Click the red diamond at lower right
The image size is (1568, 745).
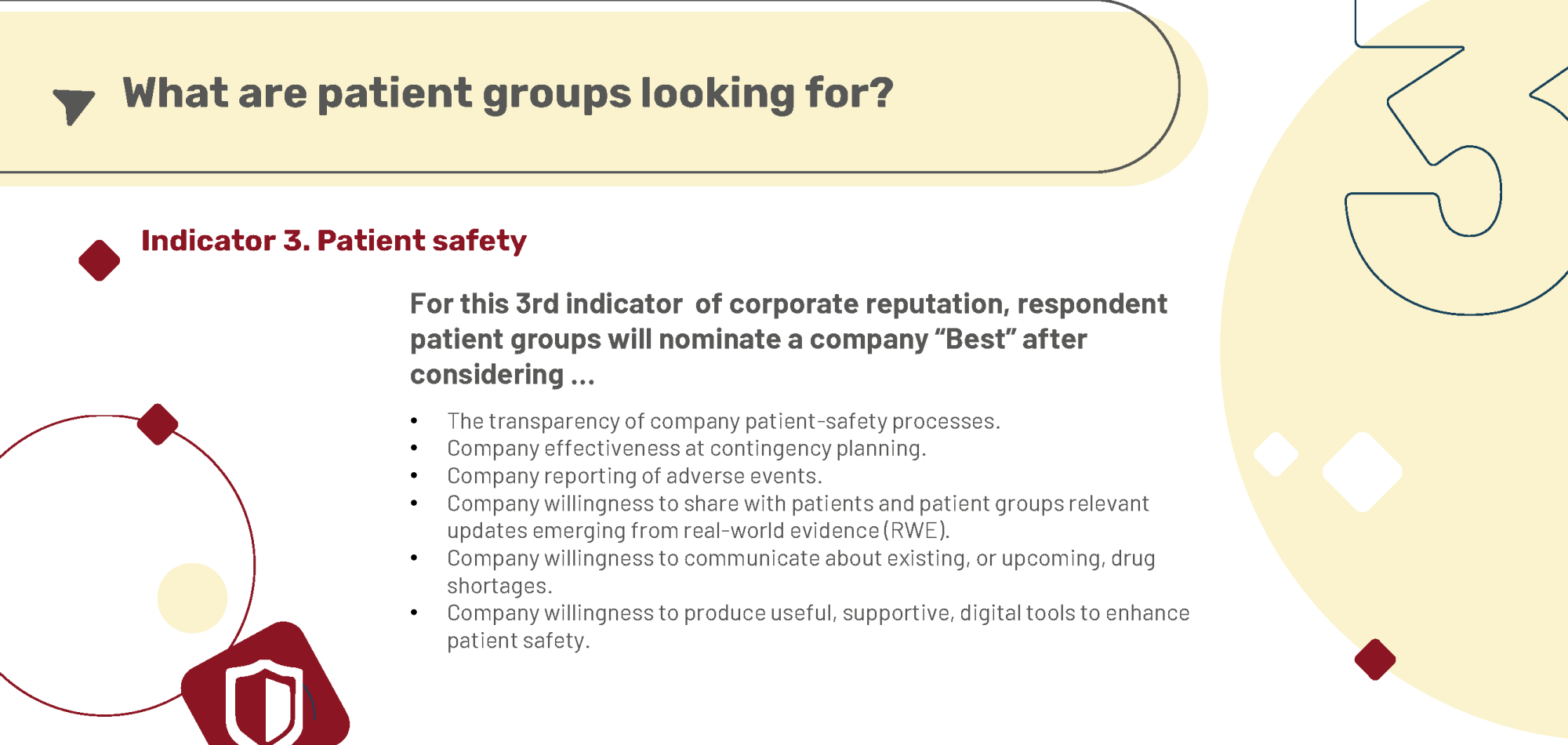click(x=1375, y=660)
